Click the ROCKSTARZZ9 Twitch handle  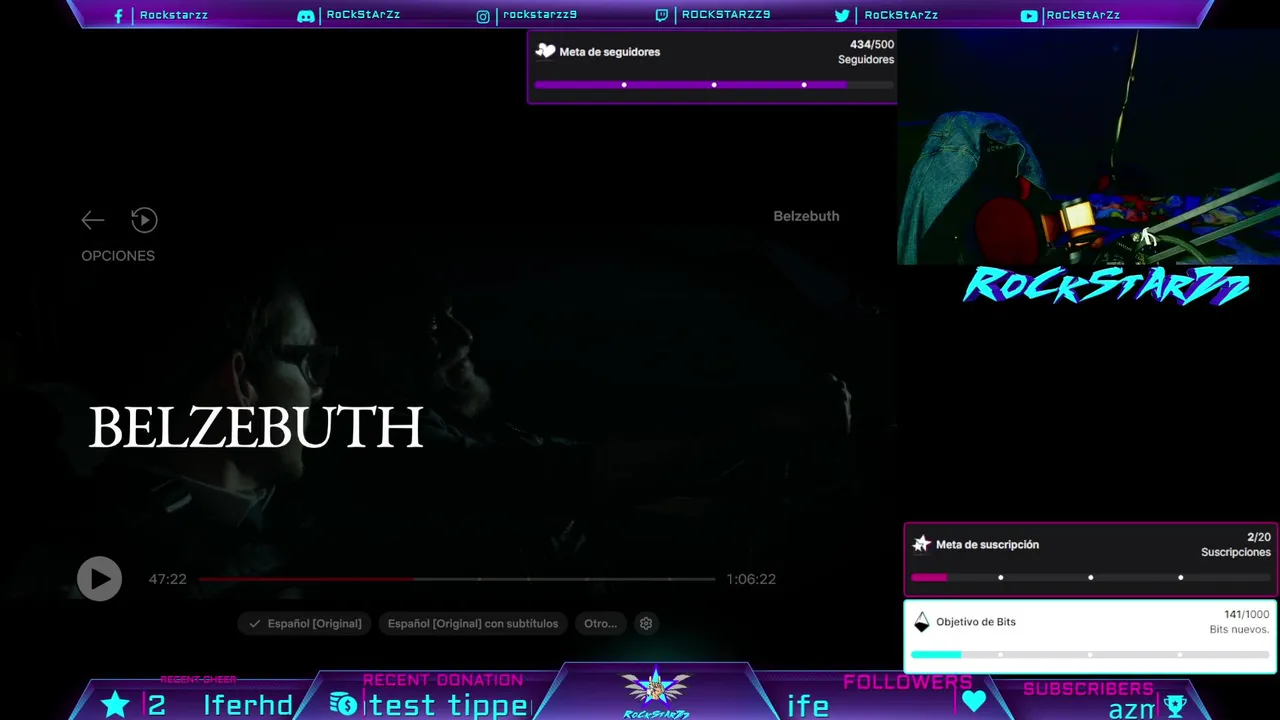(x=726, y=15)
